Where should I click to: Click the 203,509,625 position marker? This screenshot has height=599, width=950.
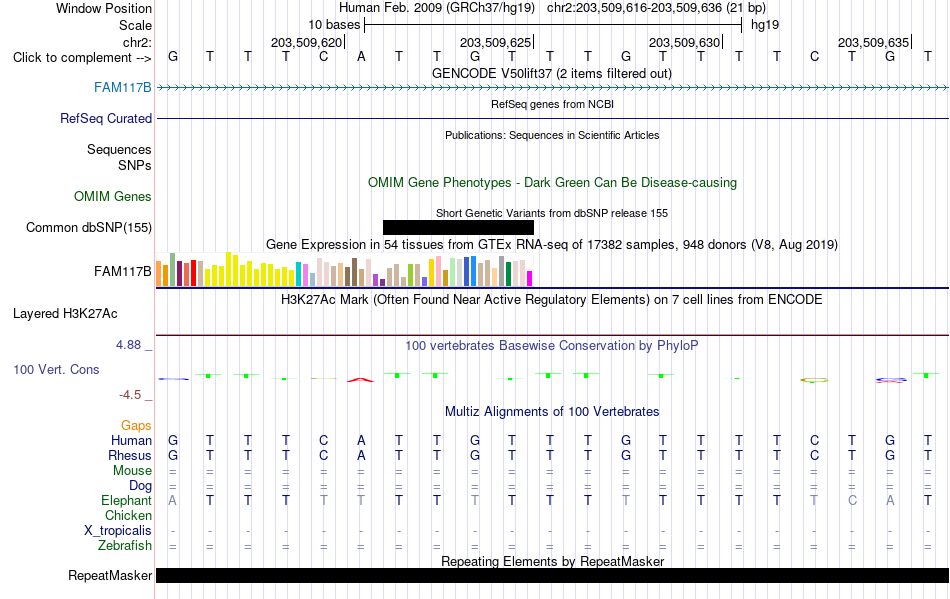[x=496, y=42]
